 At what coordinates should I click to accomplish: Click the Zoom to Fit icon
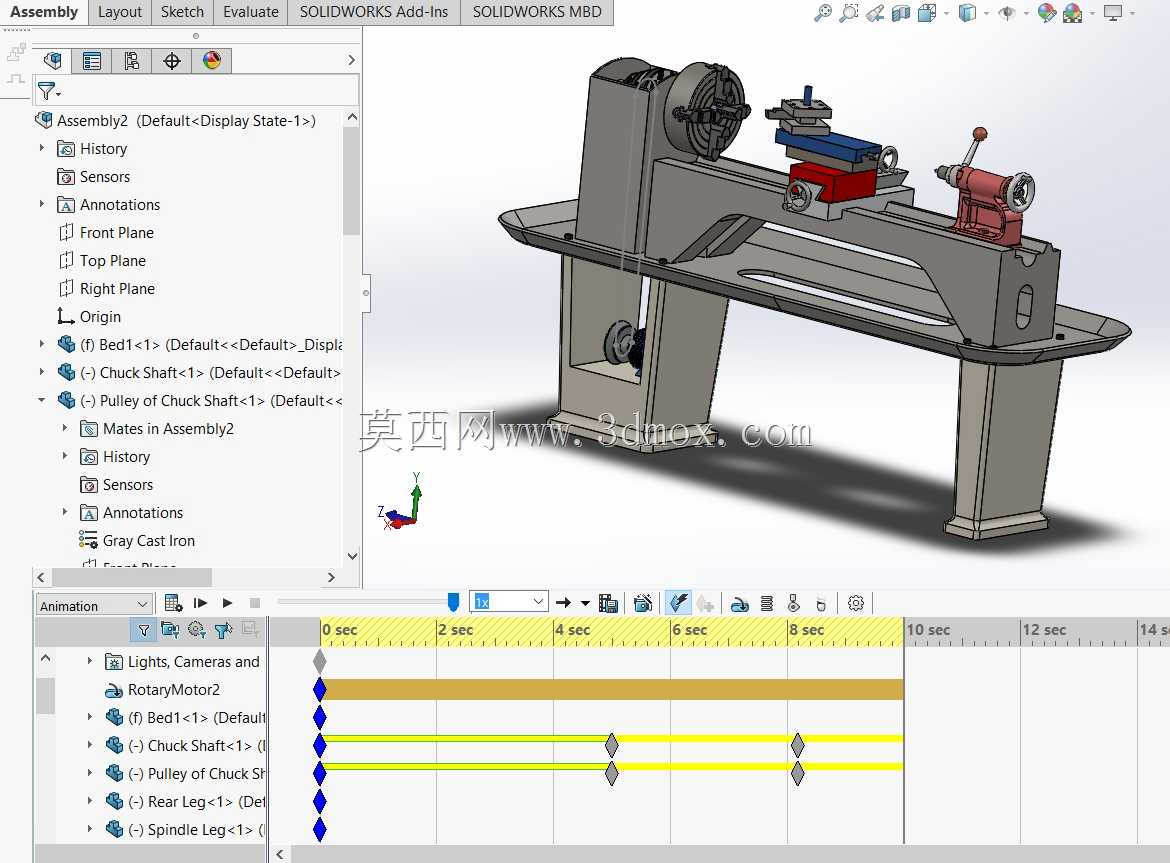coord(822,13)
